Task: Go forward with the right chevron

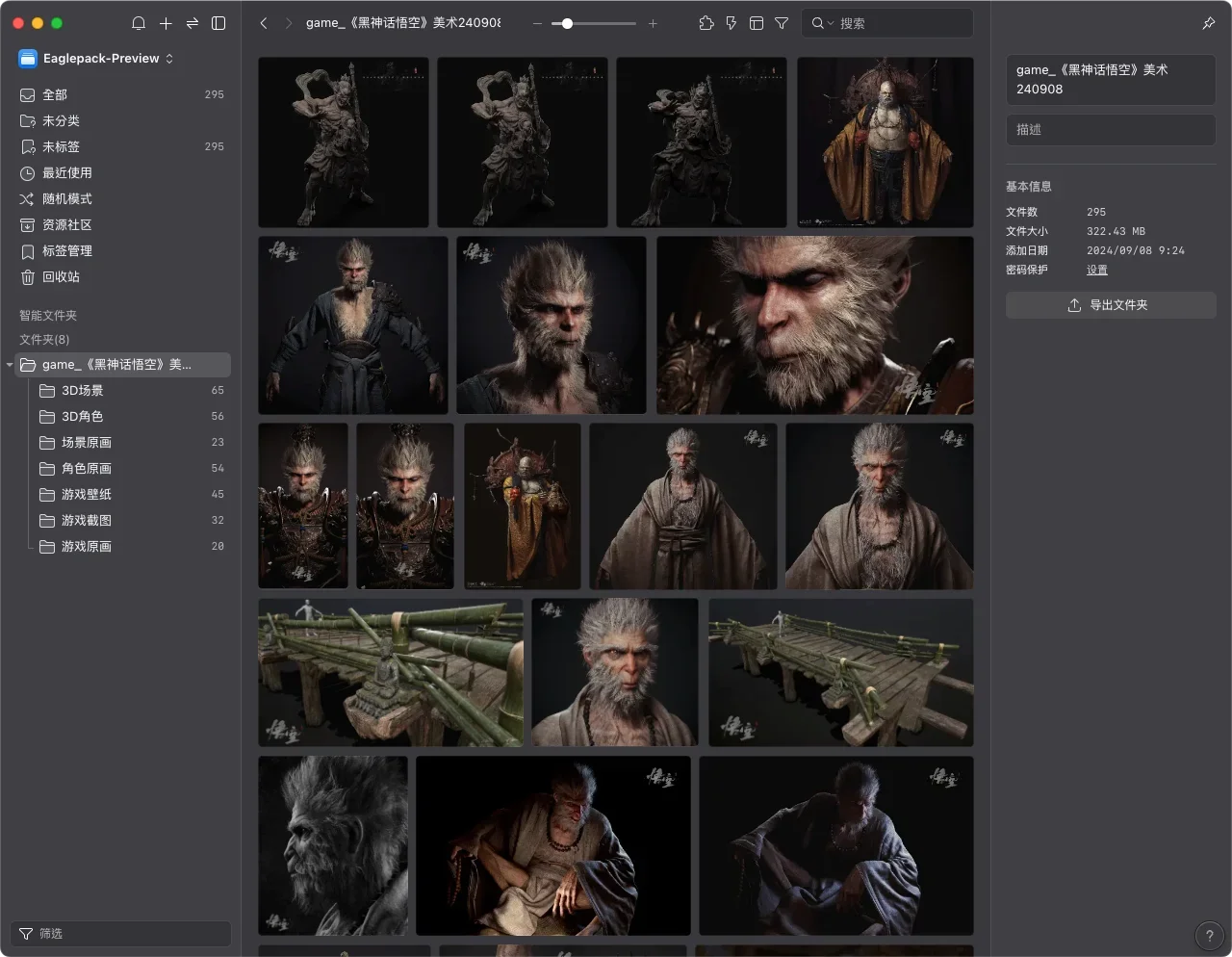Action: pyautogui.click(x=288, y=23)
